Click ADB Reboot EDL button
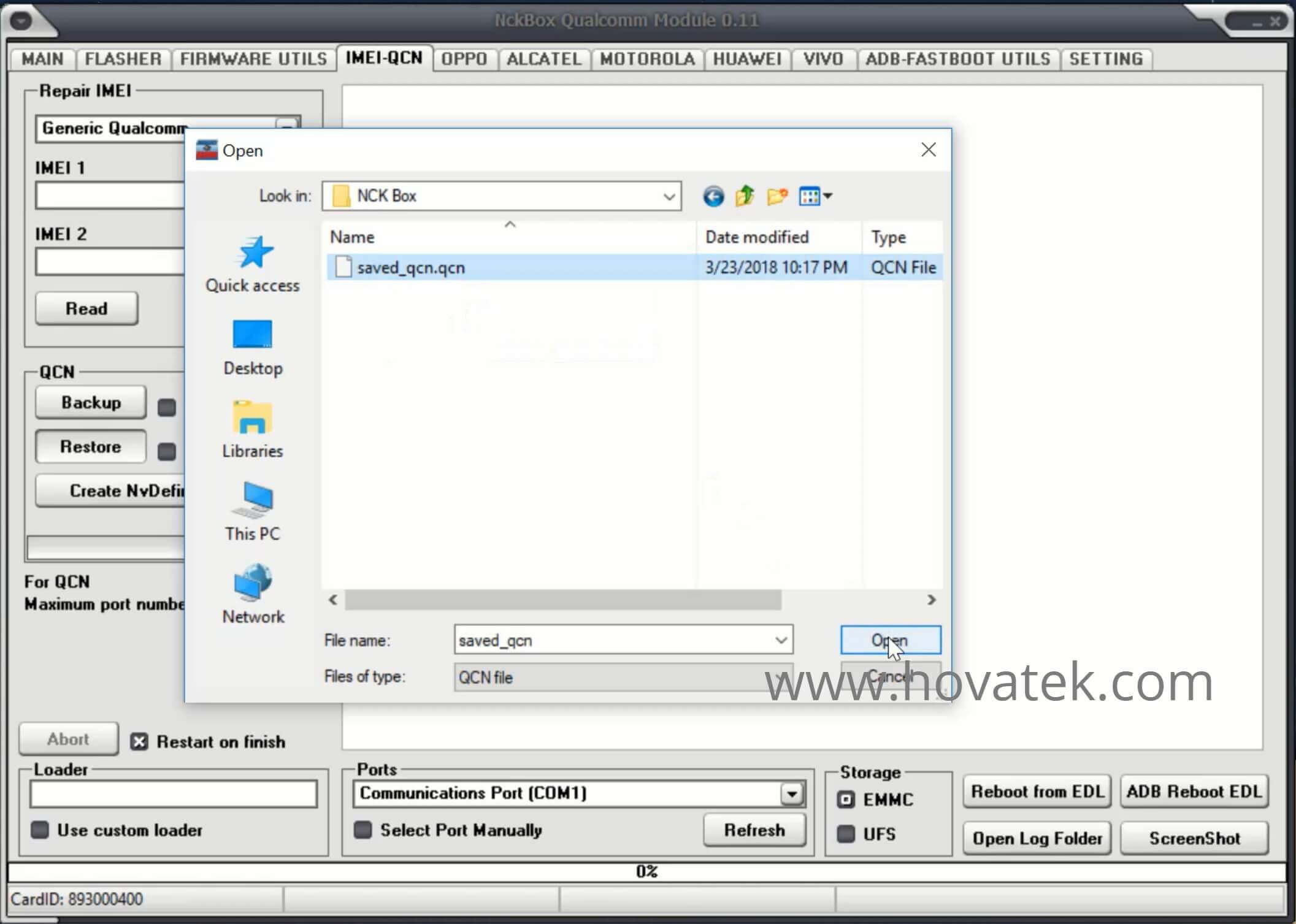 [1194, 792]
